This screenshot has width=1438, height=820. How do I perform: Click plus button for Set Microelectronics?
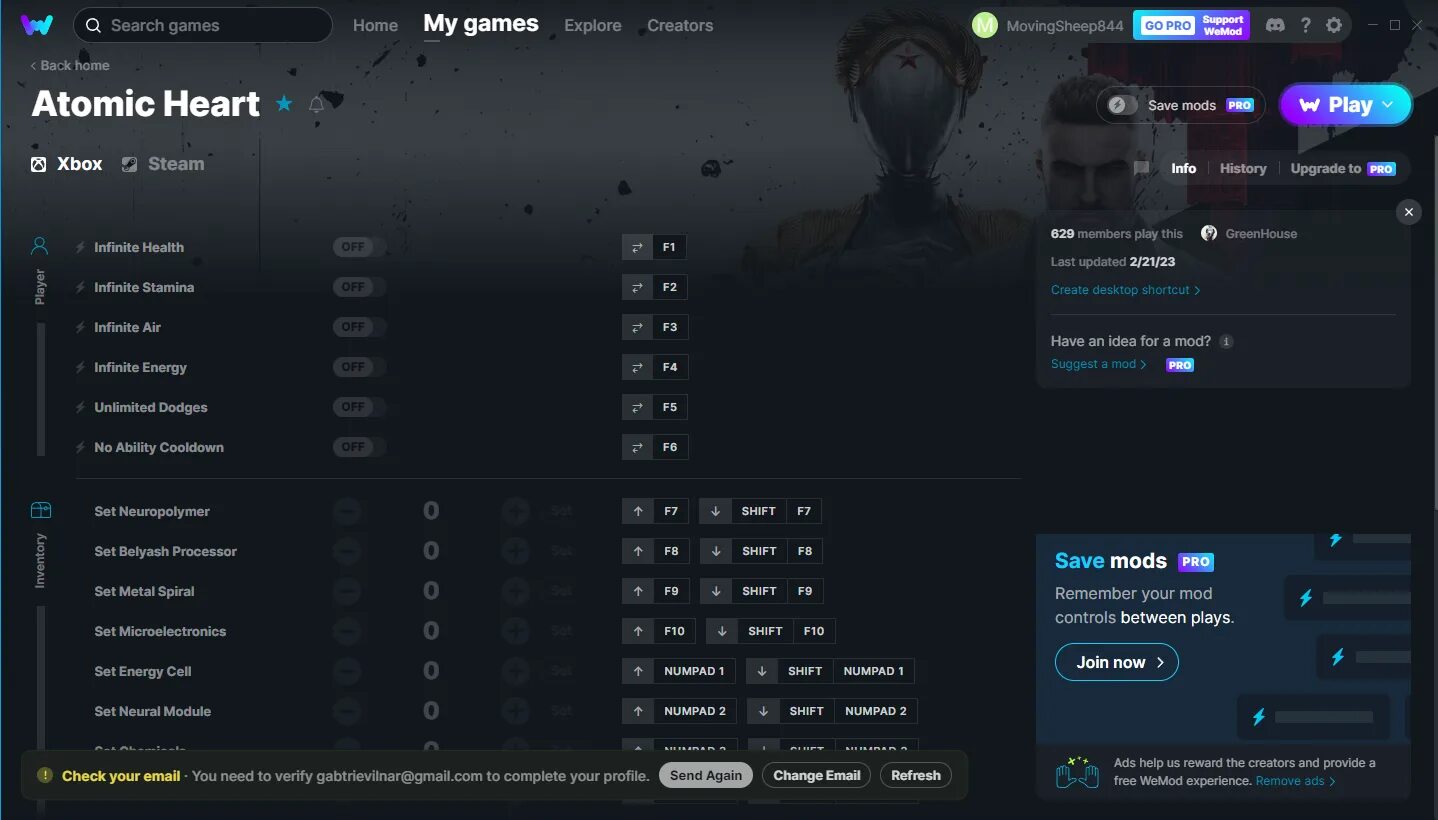click(515, 631)
